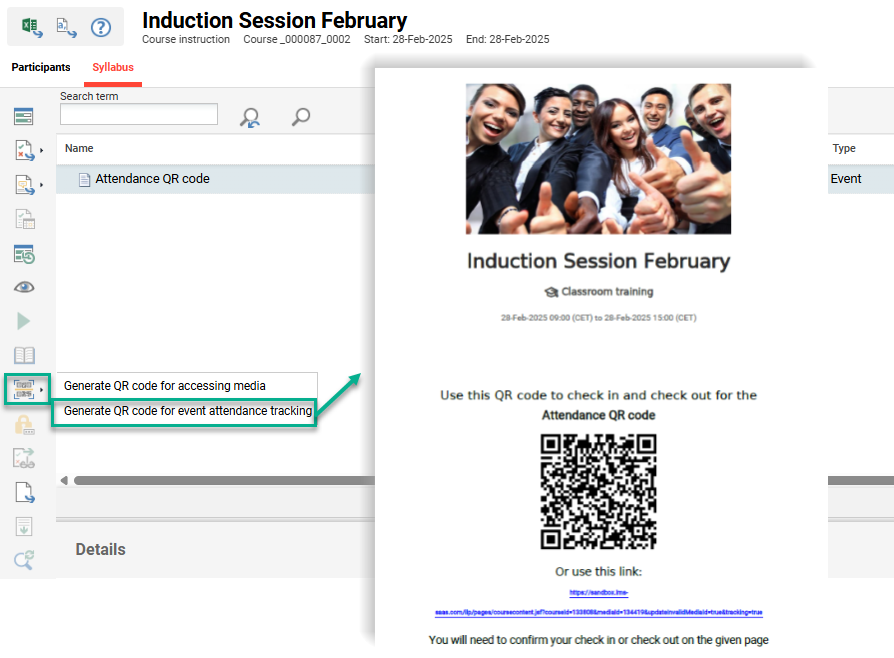
Task: Click the sidebar document icon with red cross
Action: (x=24, y=151)
